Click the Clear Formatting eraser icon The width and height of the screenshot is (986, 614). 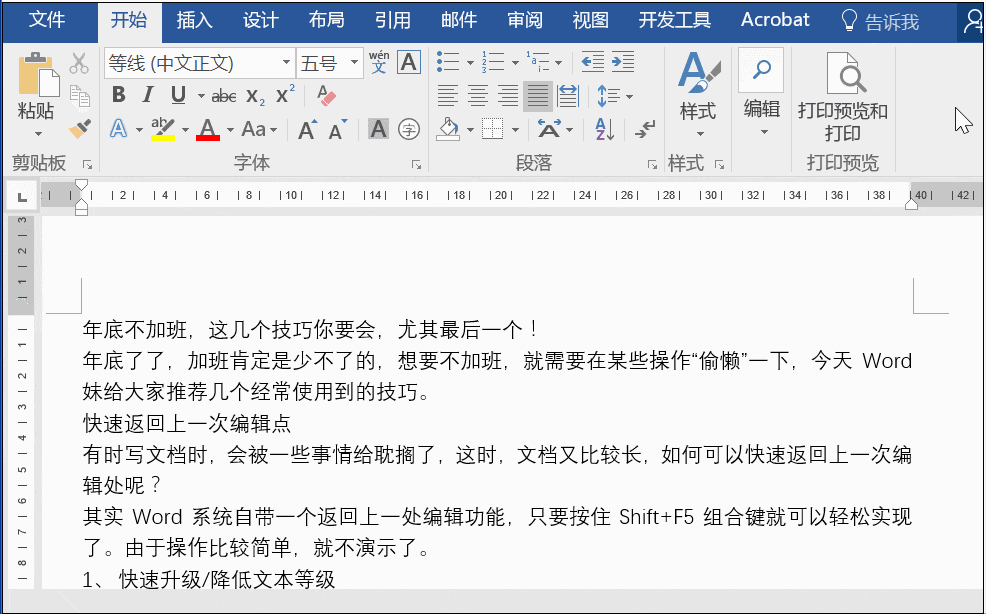point(326,96)
